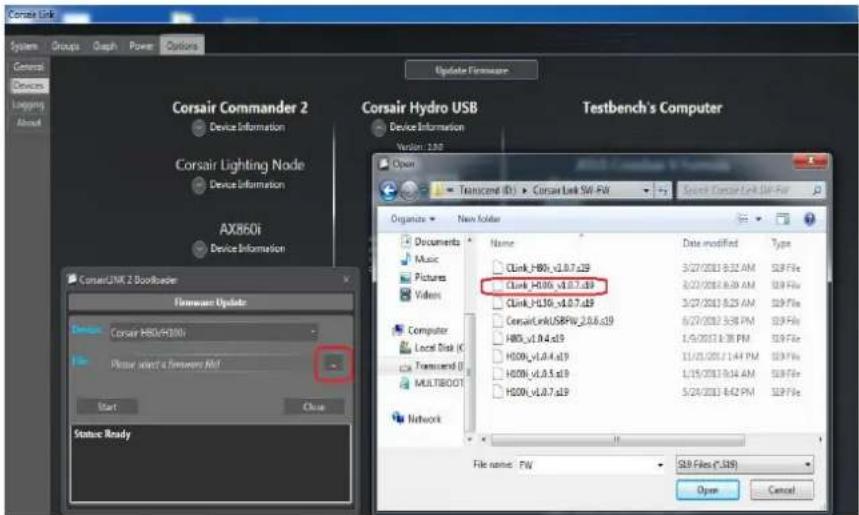
Task: Open the Device dropdown in Bootloader
Action: pyautogui.click(x=214, y=333)
